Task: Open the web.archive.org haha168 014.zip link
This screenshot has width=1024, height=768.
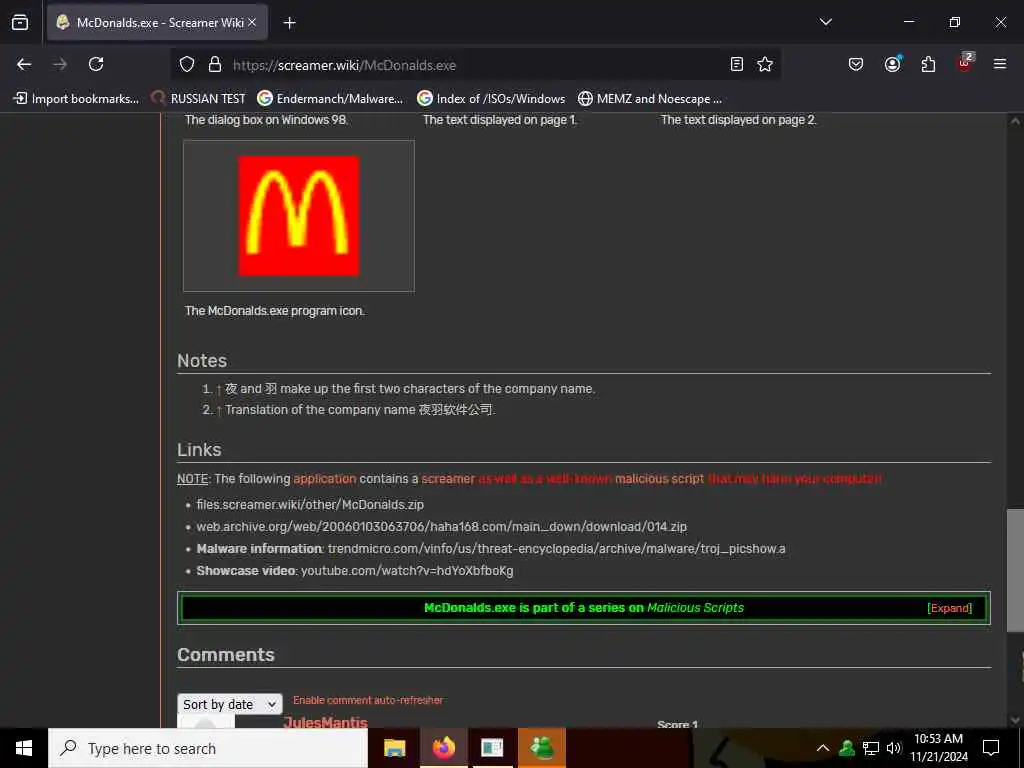Action: [x=441, y=526]
